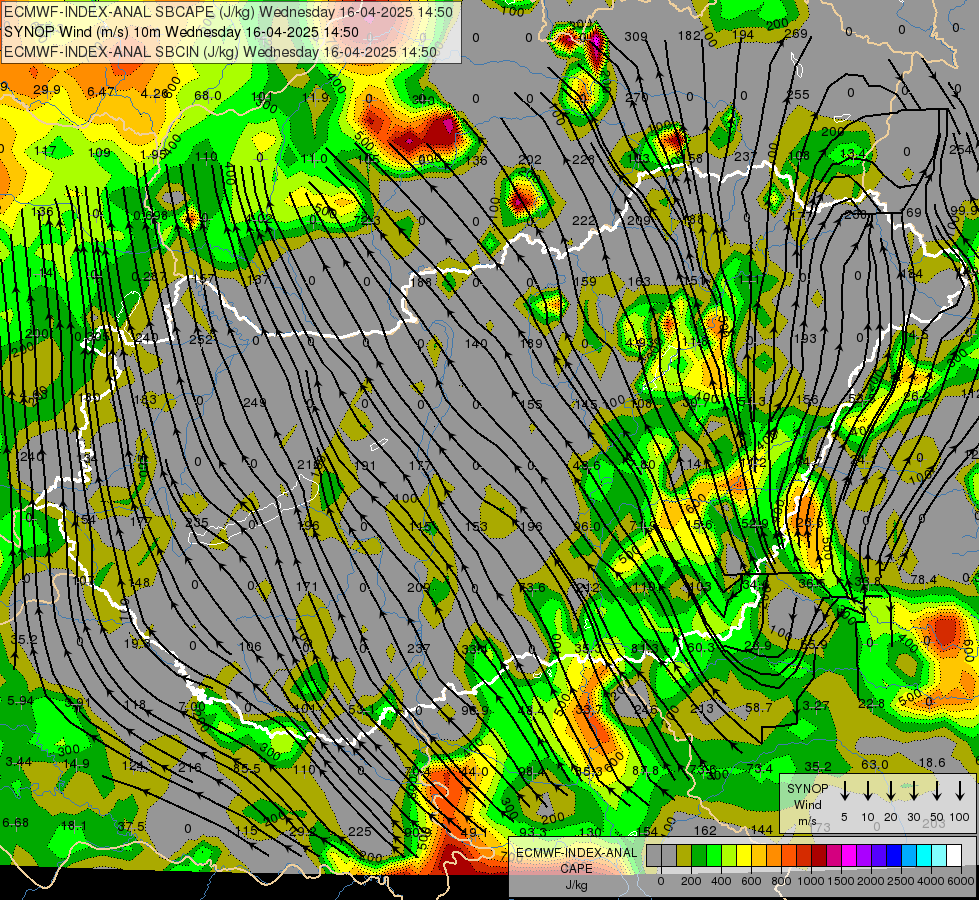Click the 37.5 value on the map
Screen dimensions: 979x900
131,827
